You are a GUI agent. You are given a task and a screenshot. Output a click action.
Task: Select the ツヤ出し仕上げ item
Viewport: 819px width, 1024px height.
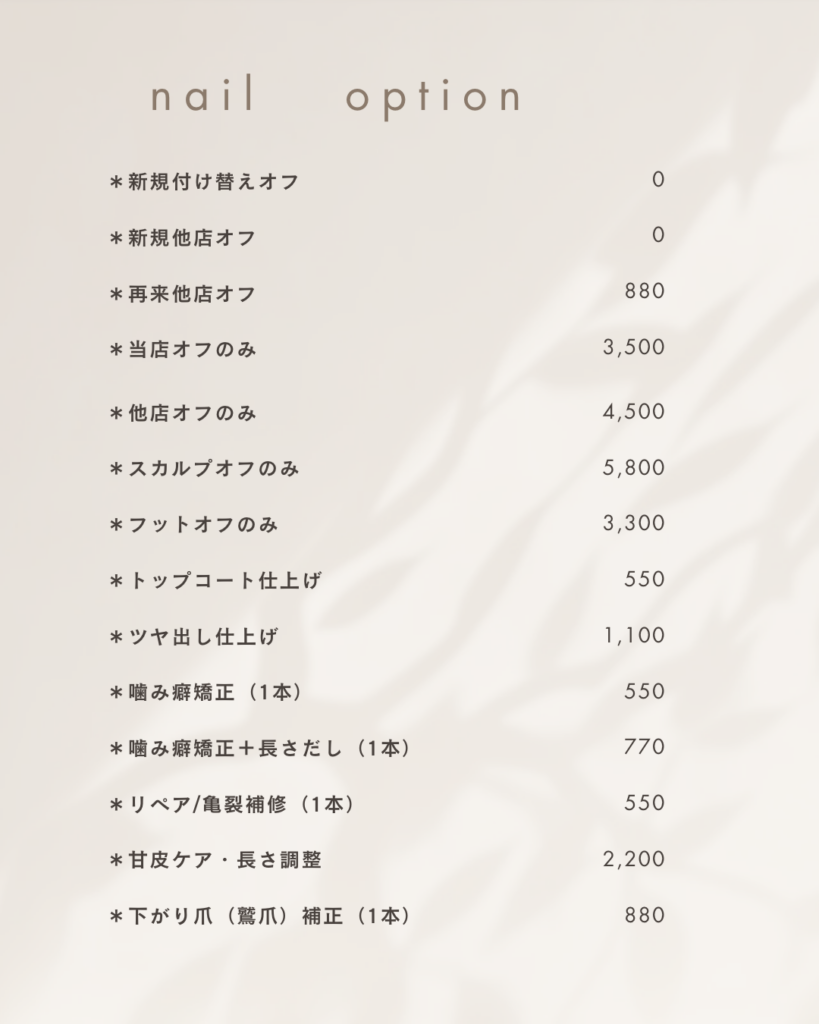[x=194, y=637]
